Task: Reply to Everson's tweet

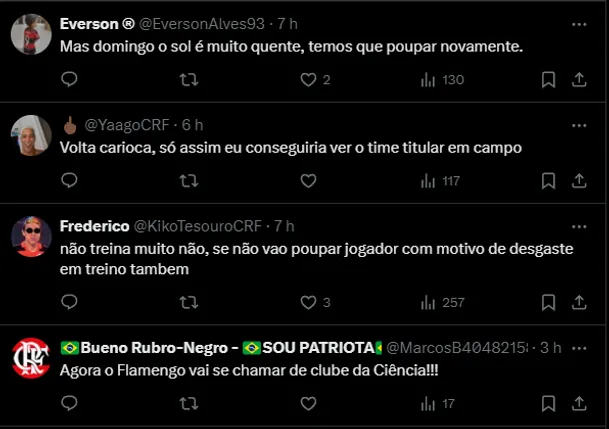Action: (69, 79)
